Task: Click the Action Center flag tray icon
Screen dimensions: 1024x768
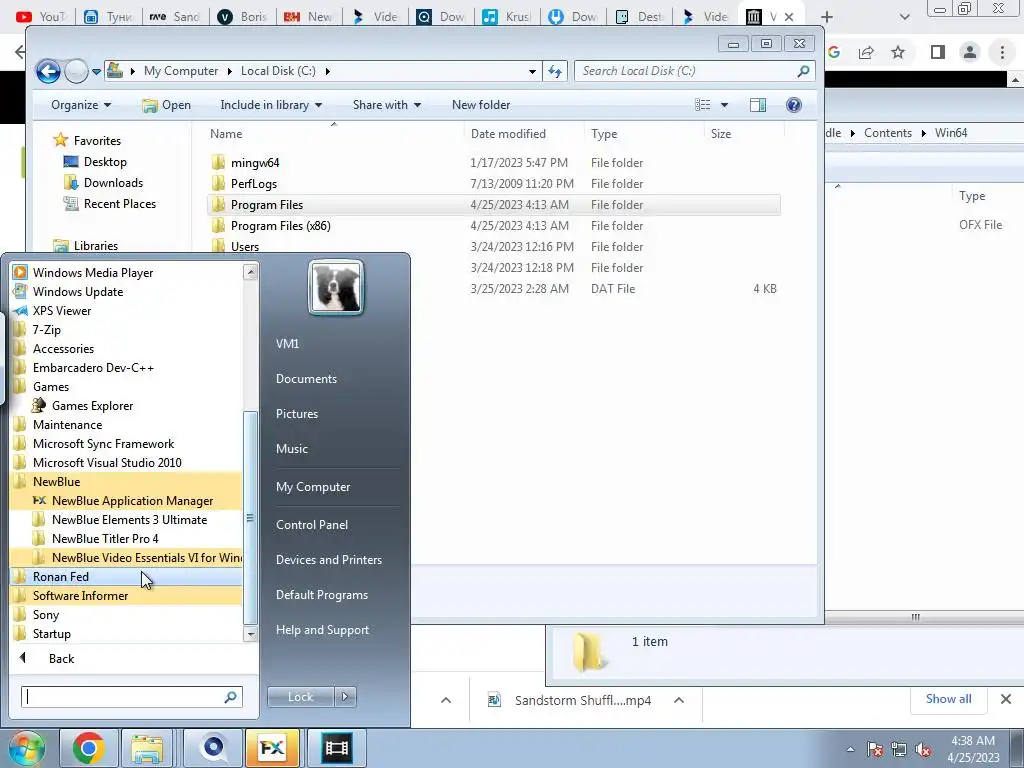Action: [875, 750]
